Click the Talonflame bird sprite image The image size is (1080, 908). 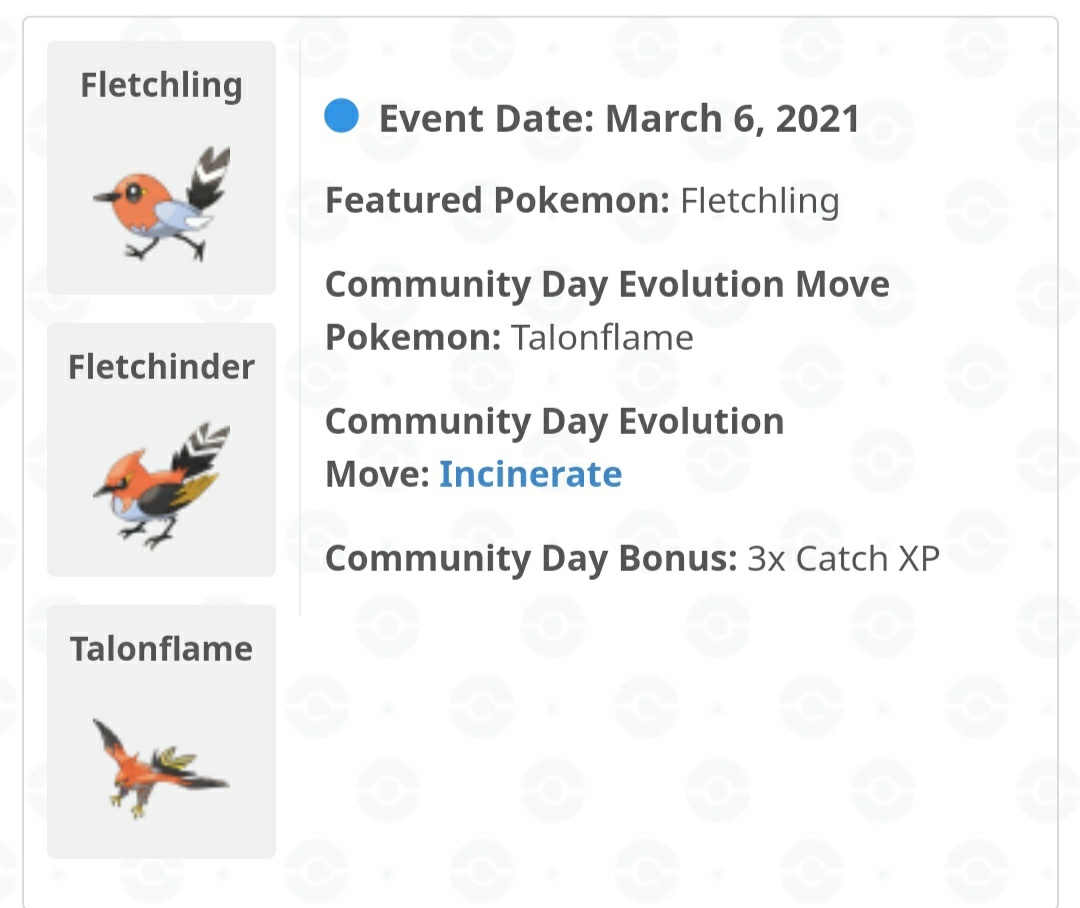[x=162, y=767]
